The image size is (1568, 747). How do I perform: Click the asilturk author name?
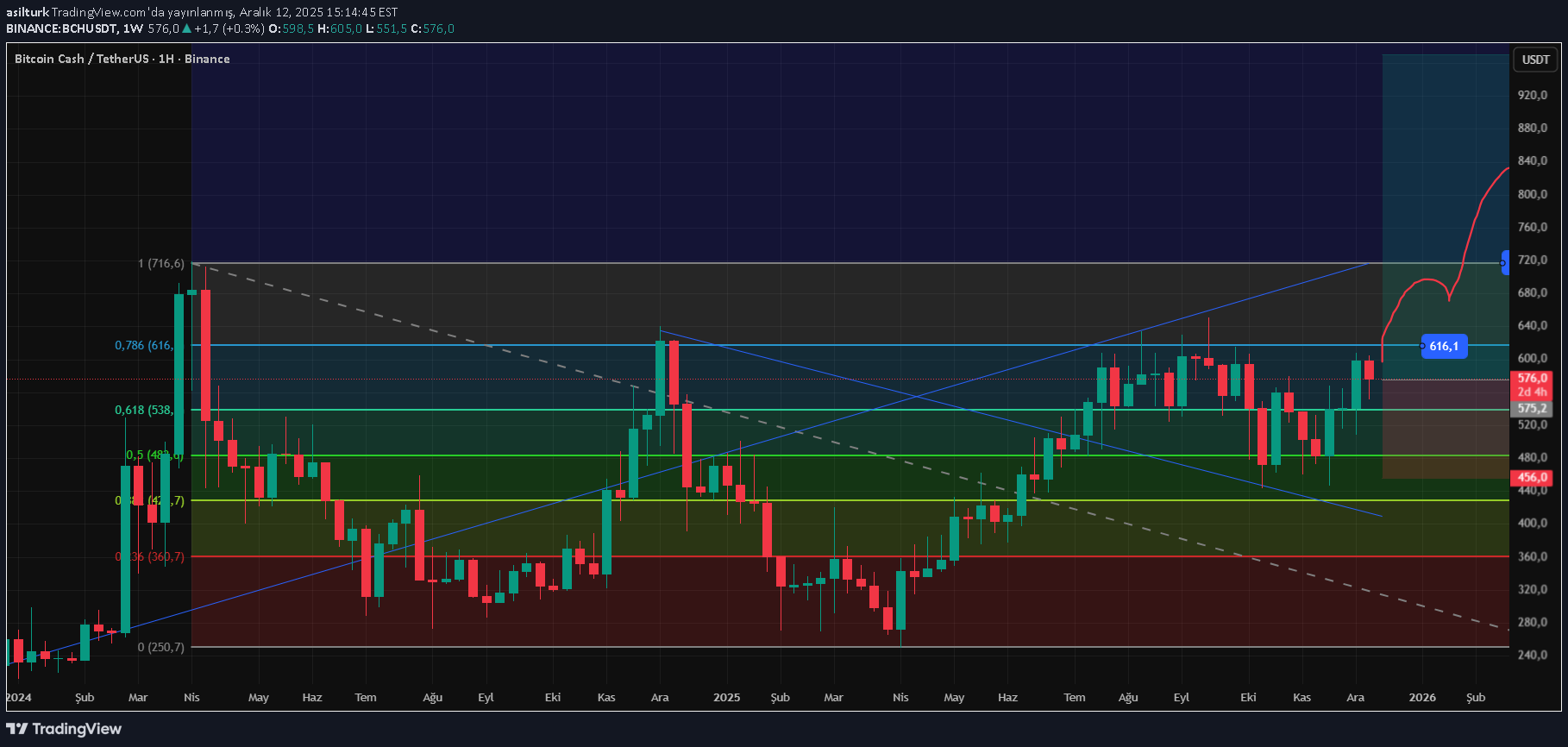point(27,12)
